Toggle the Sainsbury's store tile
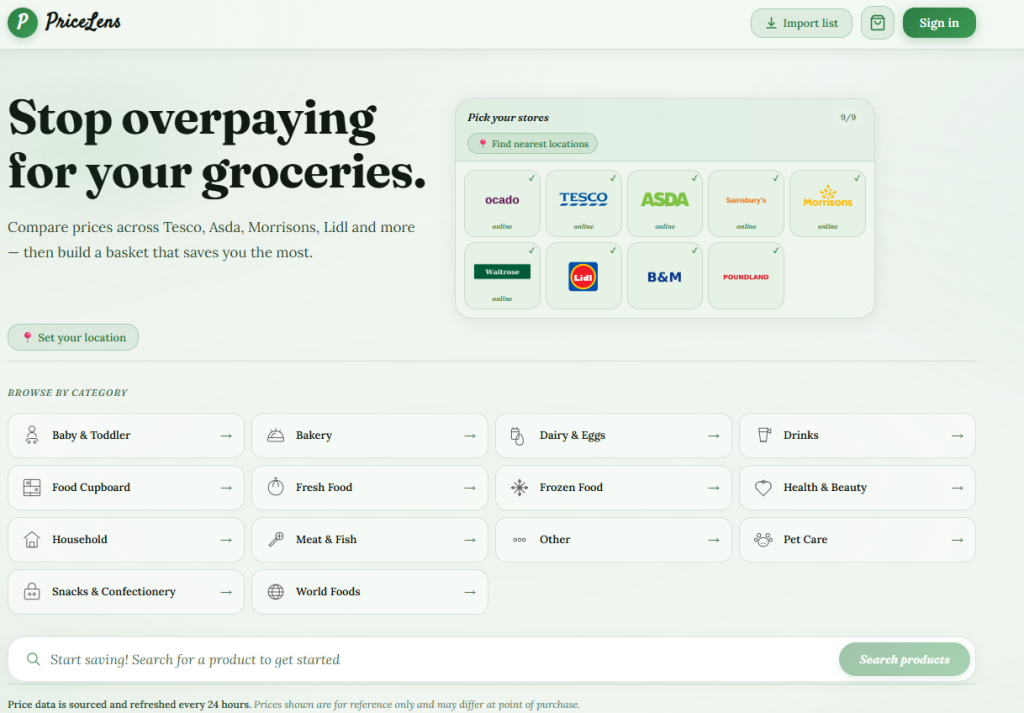 click(746, 203)
